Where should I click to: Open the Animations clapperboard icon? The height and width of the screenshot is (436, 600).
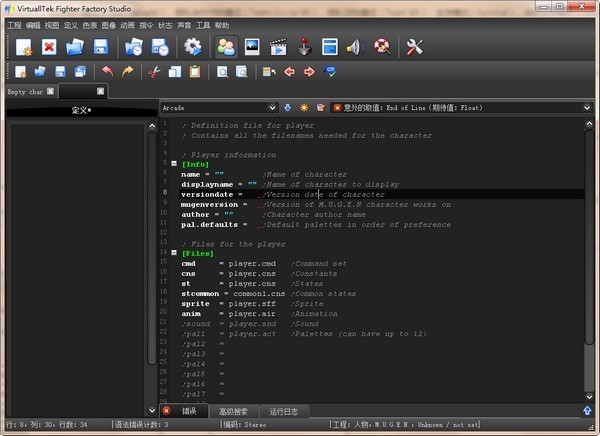[x=279, y=47]
